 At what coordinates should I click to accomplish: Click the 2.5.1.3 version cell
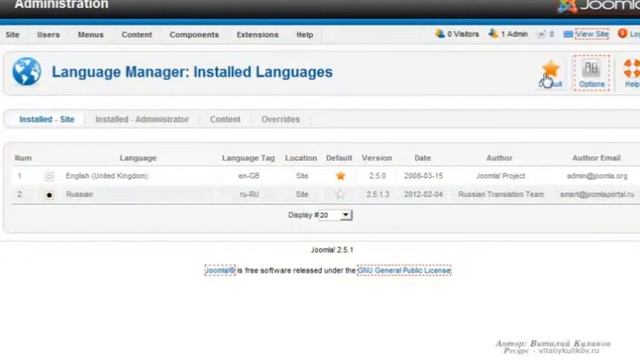[378, 194]
